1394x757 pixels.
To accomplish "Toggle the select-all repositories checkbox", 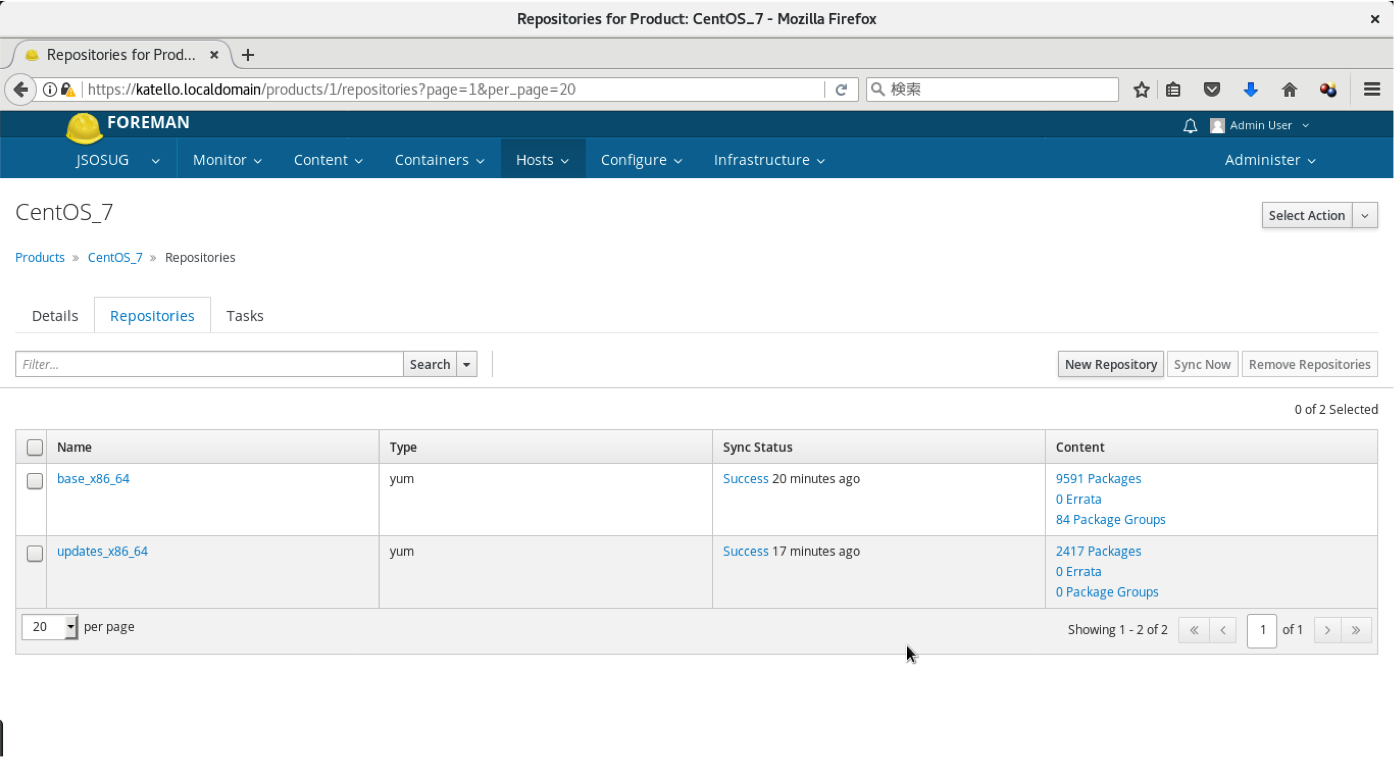I will click(x=35, y=447).
